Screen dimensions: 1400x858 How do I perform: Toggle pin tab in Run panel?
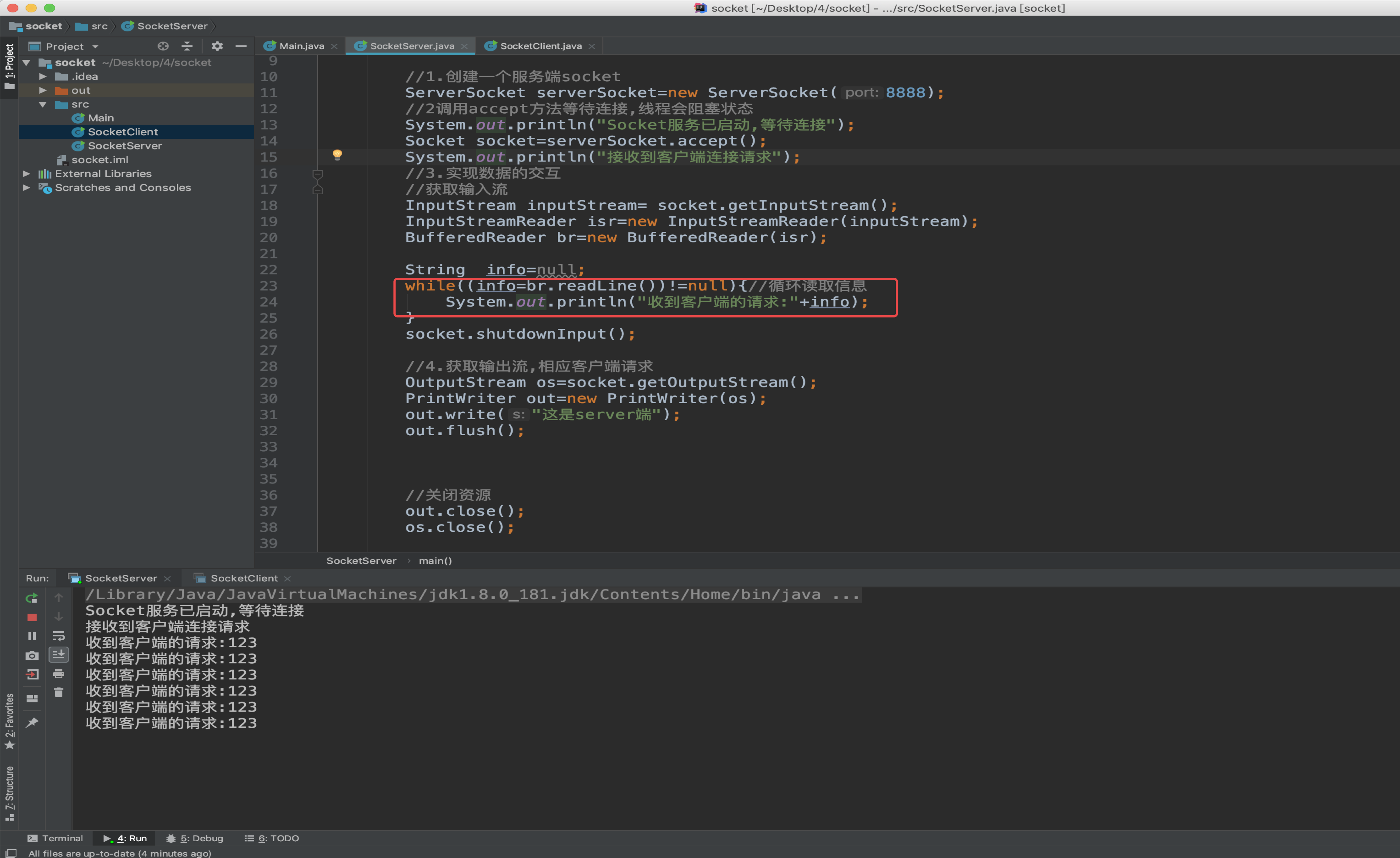(32, 722)
